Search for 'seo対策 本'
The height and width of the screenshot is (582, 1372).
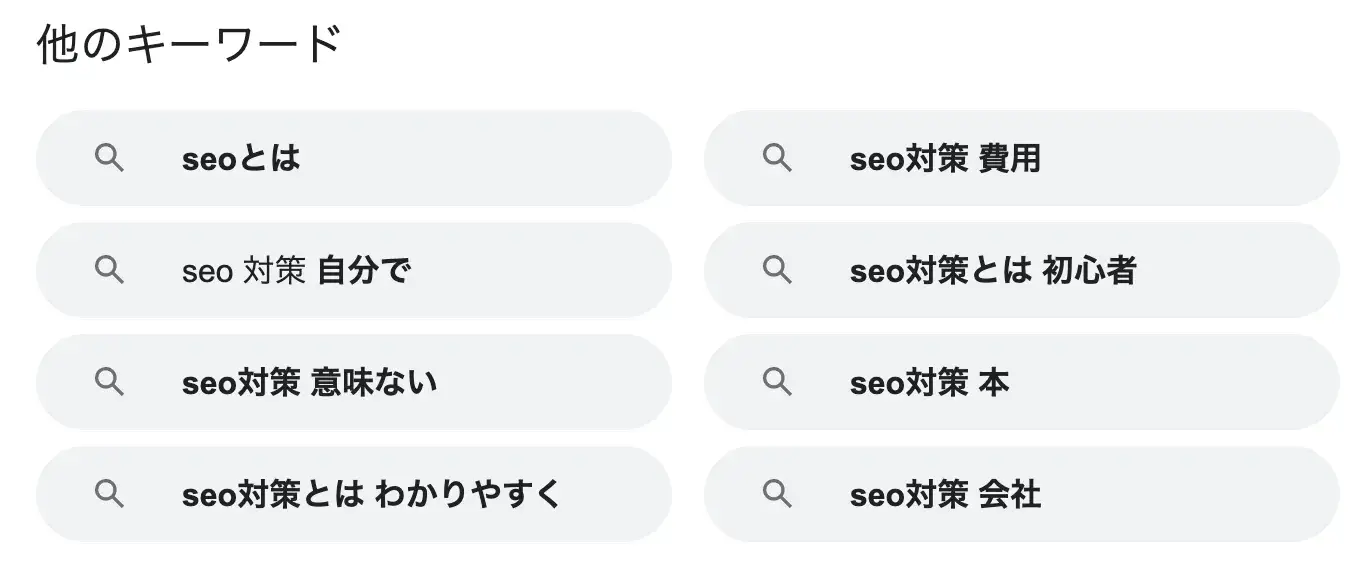pos(1022,382)
